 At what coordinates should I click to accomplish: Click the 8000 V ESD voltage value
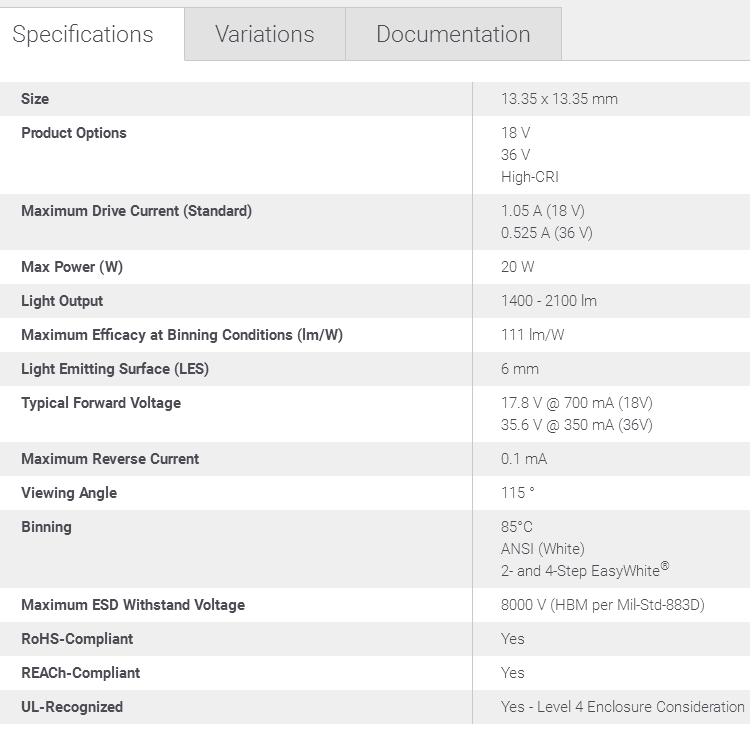[x=603, y=605]
